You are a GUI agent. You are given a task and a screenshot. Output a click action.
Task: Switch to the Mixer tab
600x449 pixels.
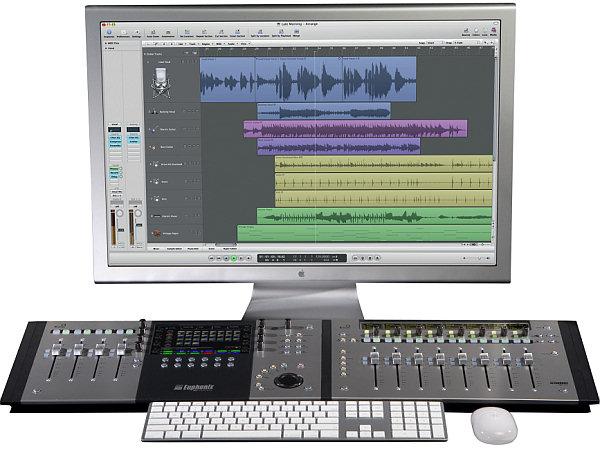click(156, 248)
